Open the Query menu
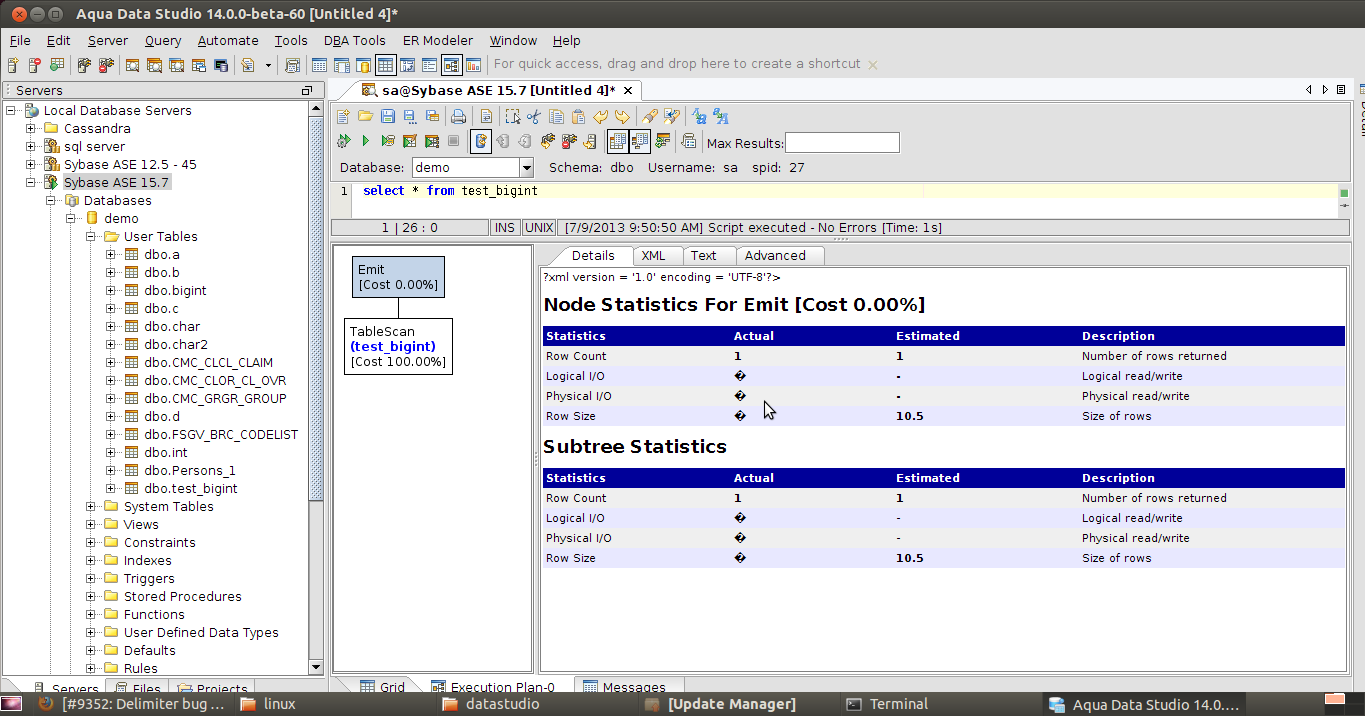The width and height of the screenshot is (1365, 716). (162, 41)
